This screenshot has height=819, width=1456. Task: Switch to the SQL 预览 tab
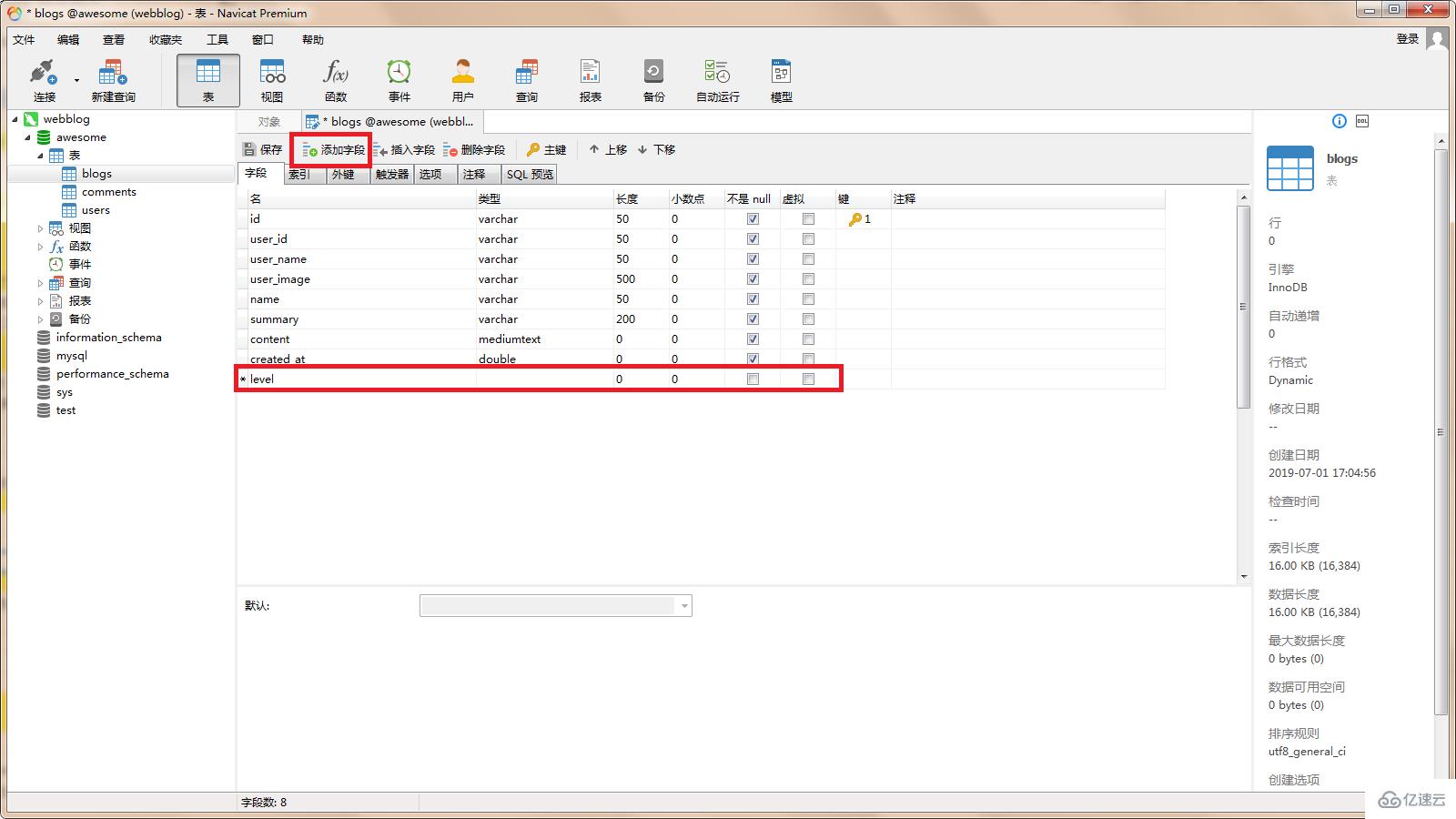point(530,175)
